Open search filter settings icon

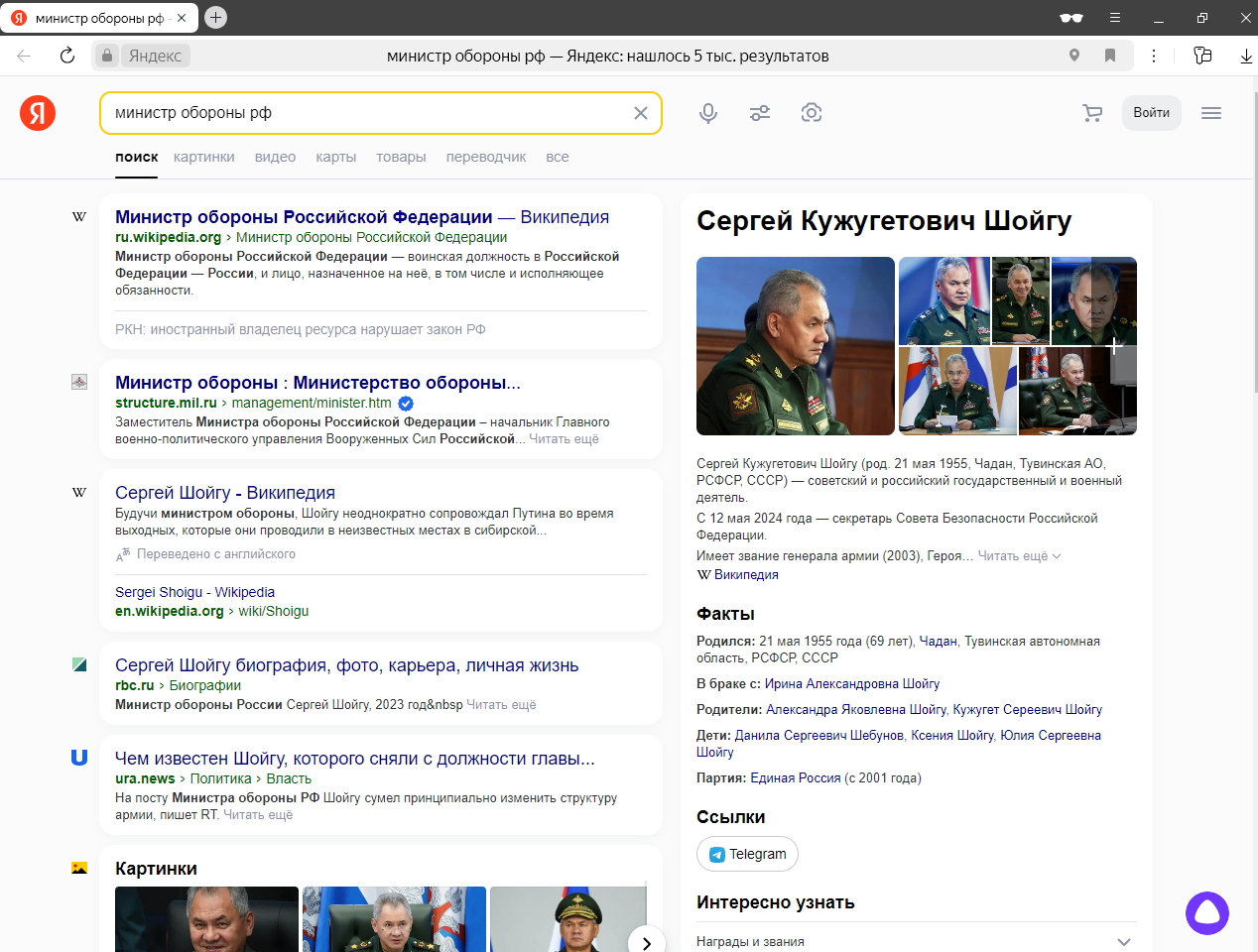pyautogui.click(x=760, y=113)
